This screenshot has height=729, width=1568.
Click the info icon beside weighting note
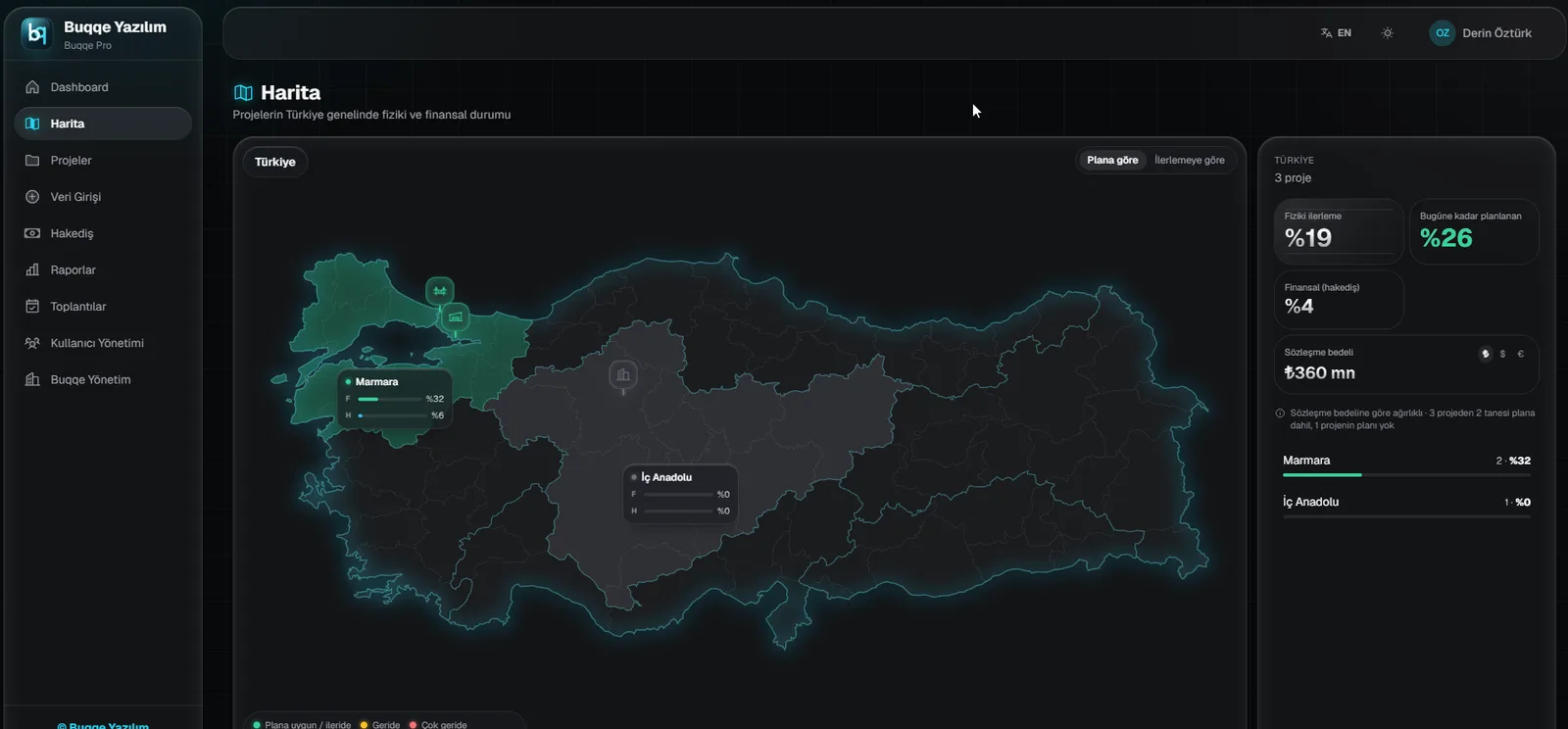pyautogui.click(x=1280, y=413)
